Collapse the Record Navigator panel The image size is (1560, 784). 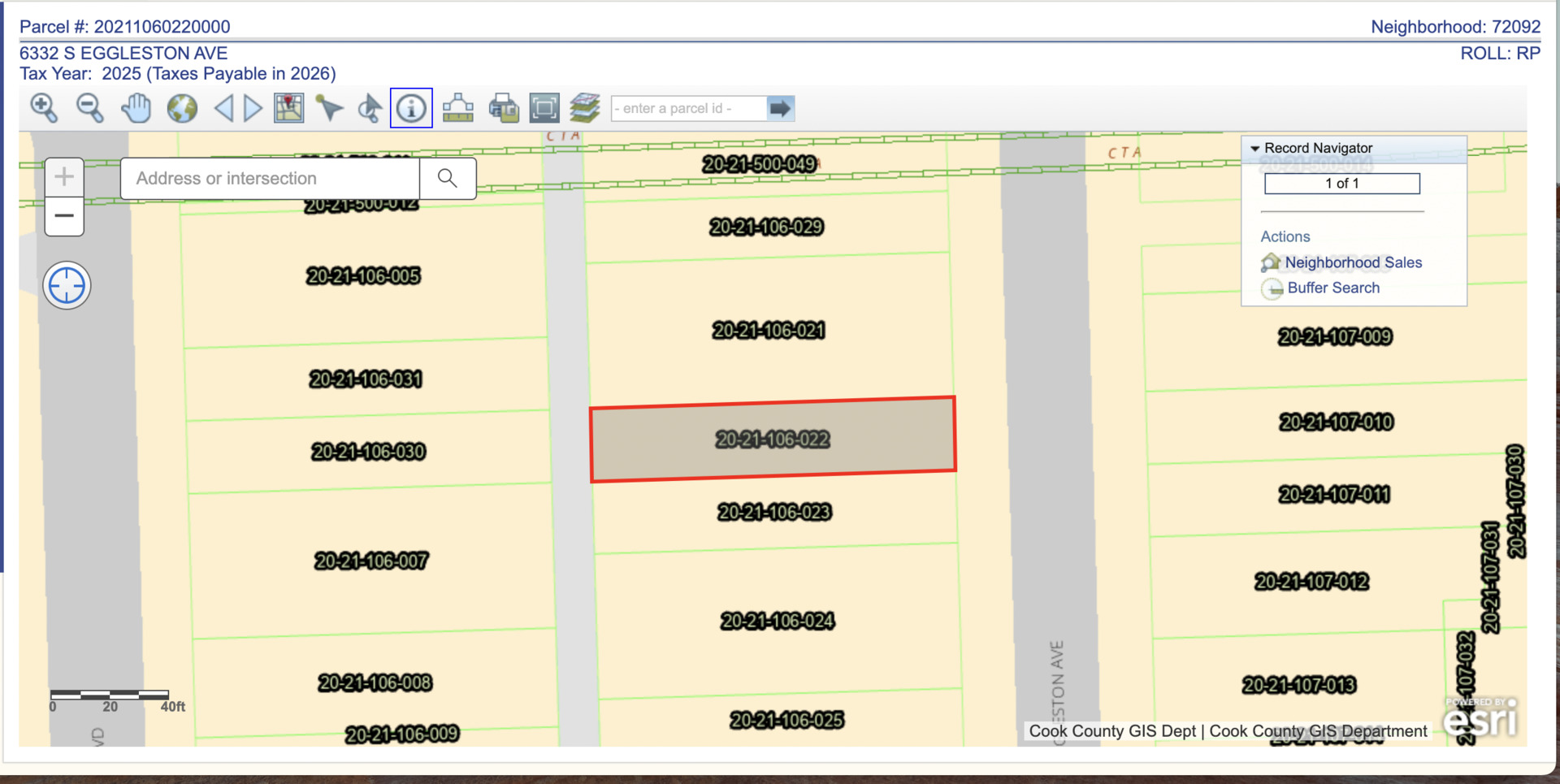pyautogui.click(x=1255, y=149)
